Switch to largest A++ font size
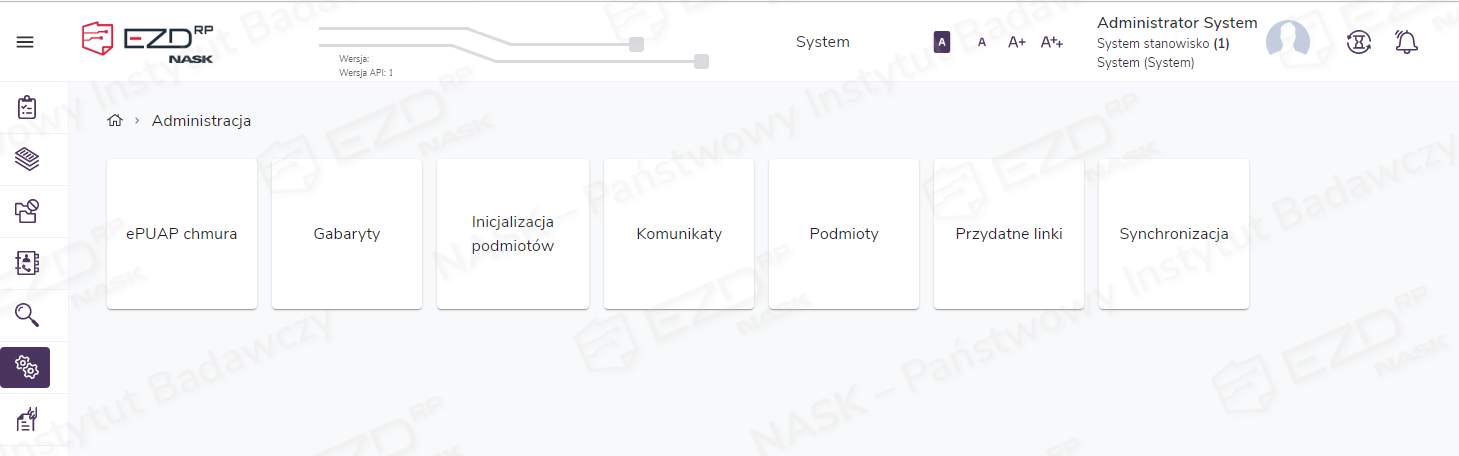Image resolution: width=1459 pixels, height=456 pixels. tap(1051, 42)
